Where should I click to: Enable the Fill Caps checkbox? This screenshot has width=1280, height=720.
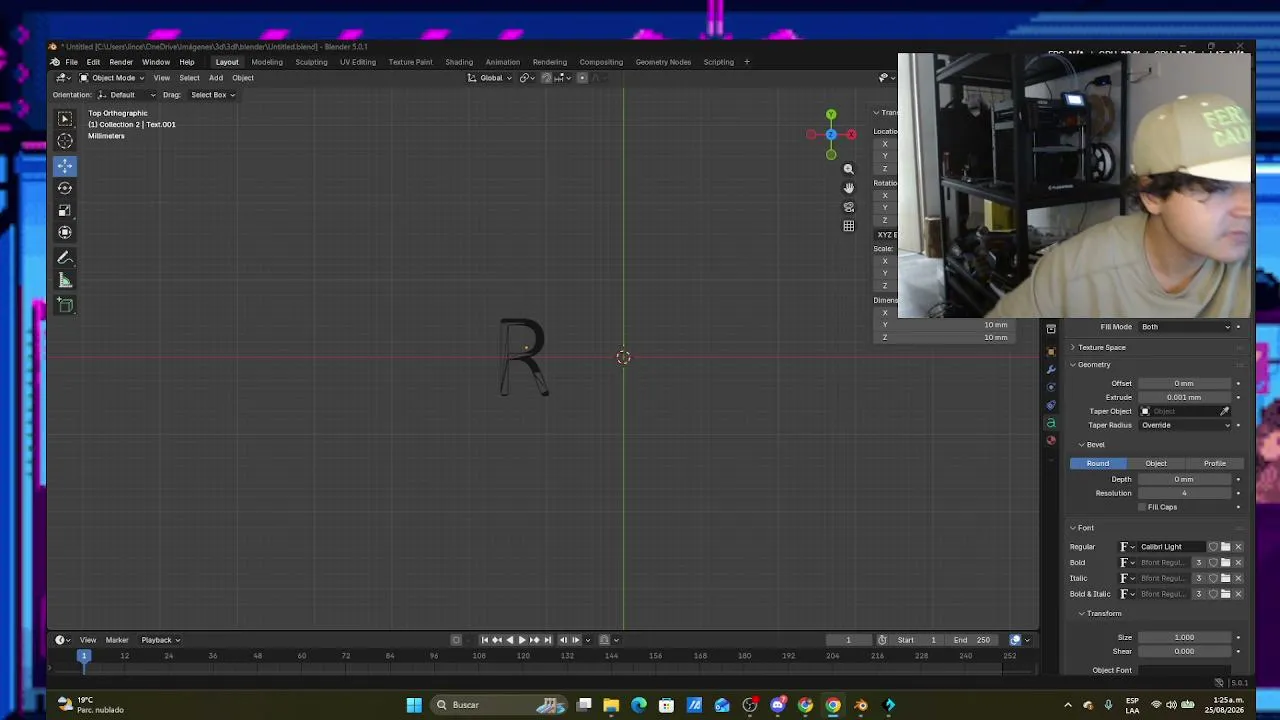(x=1143, y=507)
